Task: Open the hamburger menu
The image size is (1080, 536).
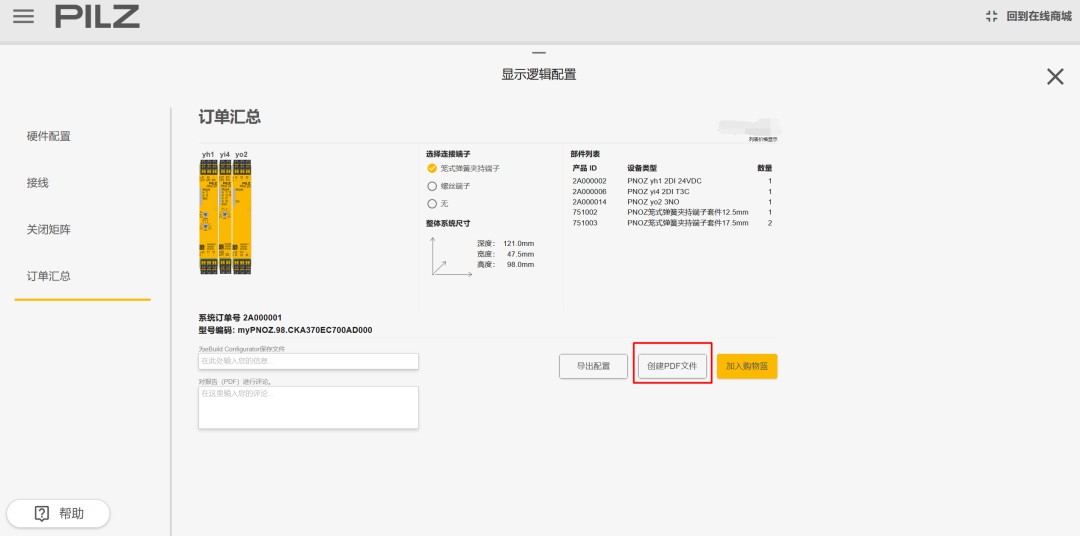Action: click(x=23, y=17)
